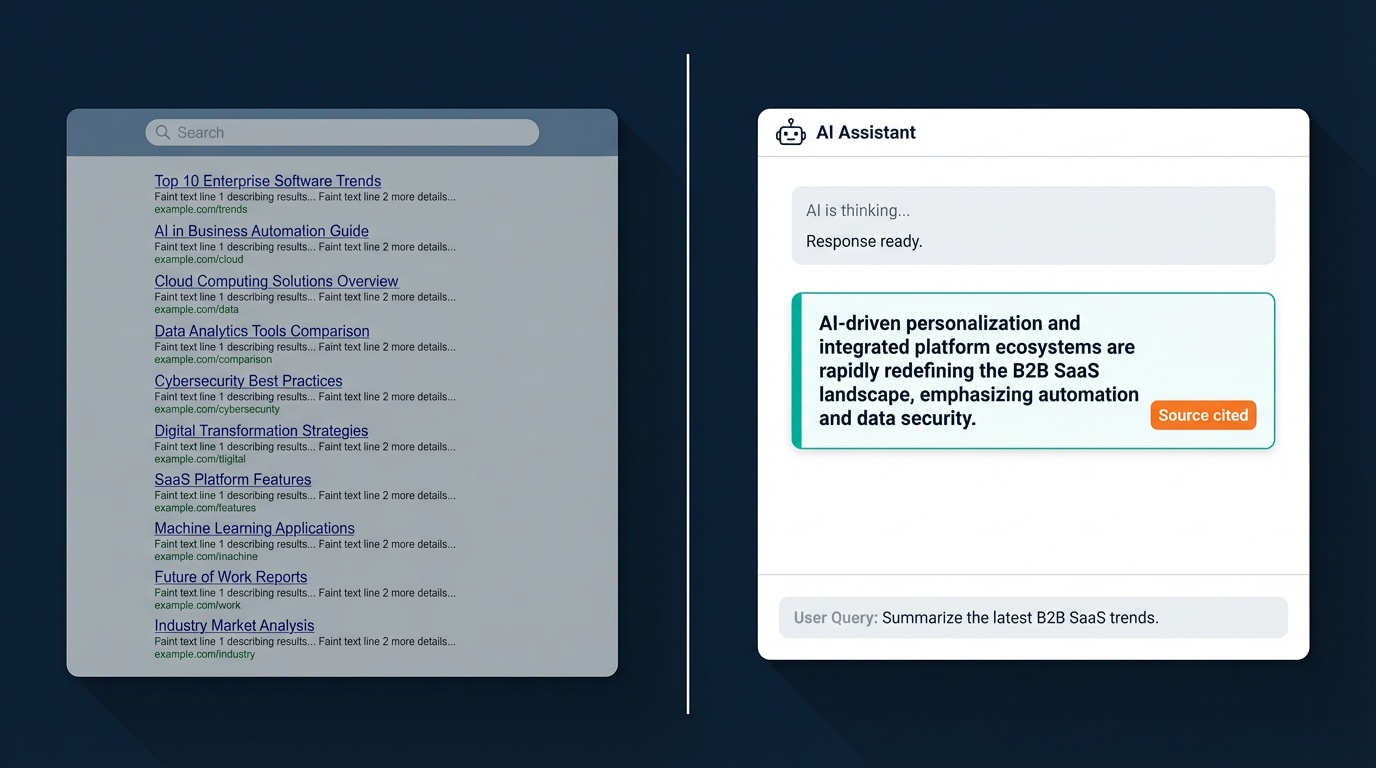
Task: Click the User Query input area
Action: tap(1033, 617)
